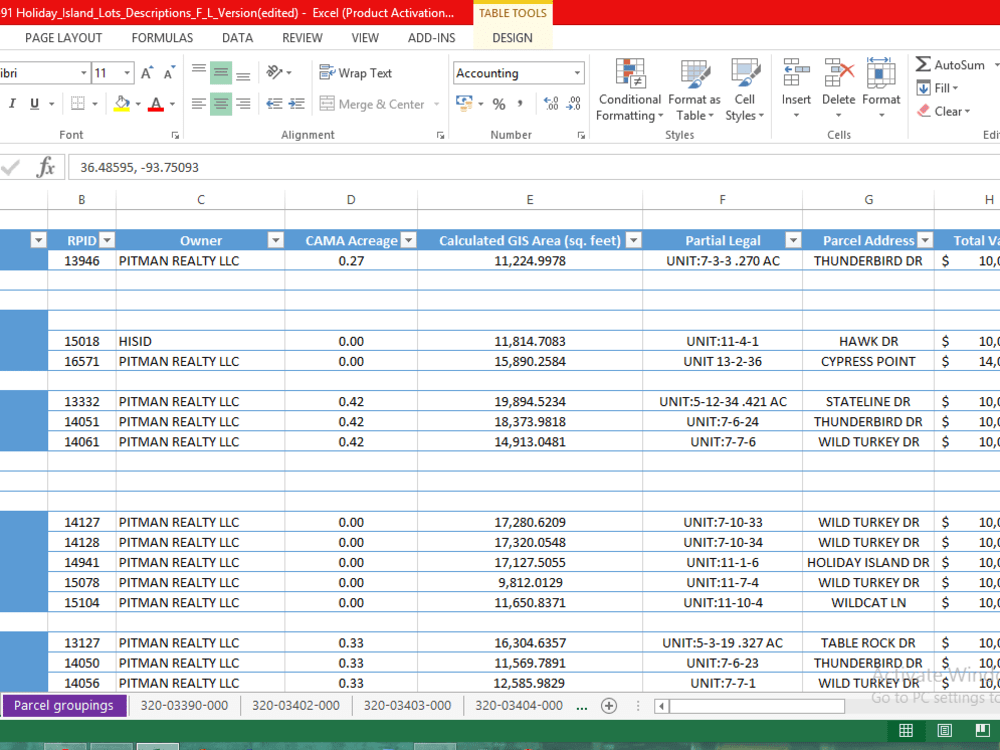Apply comma style
Image resolution: width=1000 pixels, height=750 pixels.
tap(520, 104)
